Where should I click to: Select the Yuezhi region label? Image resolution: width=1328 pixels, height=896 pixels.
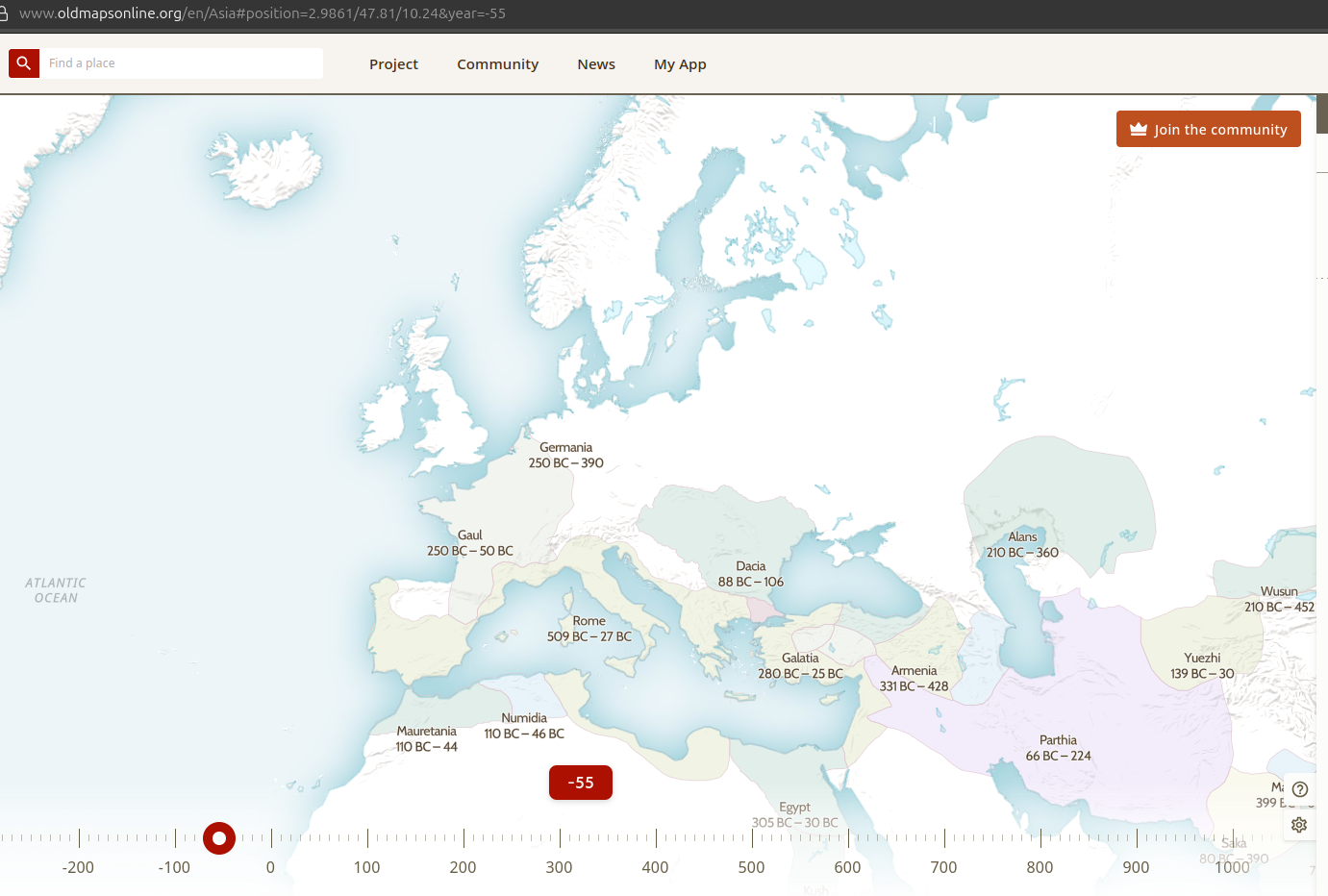(1202, 665)
